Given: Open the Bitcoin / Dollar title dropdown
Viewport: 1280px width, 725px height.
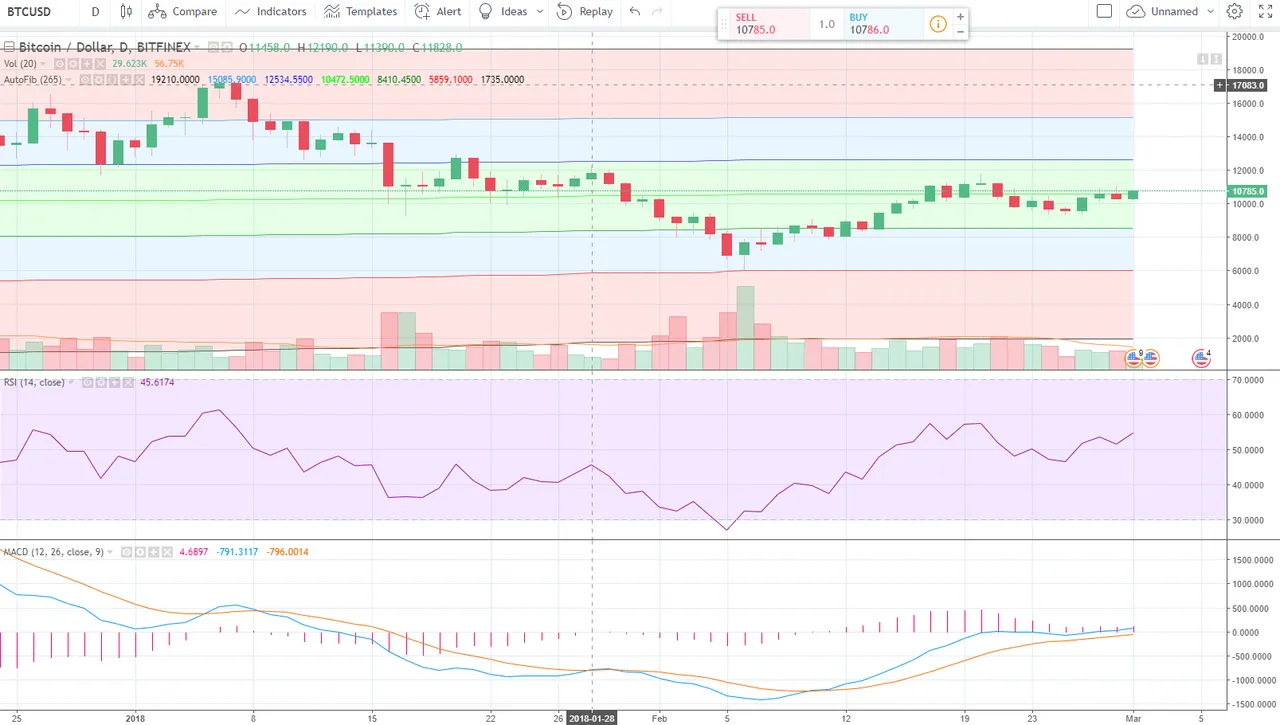Looking at the screenshot, I should tap(196, 47).
